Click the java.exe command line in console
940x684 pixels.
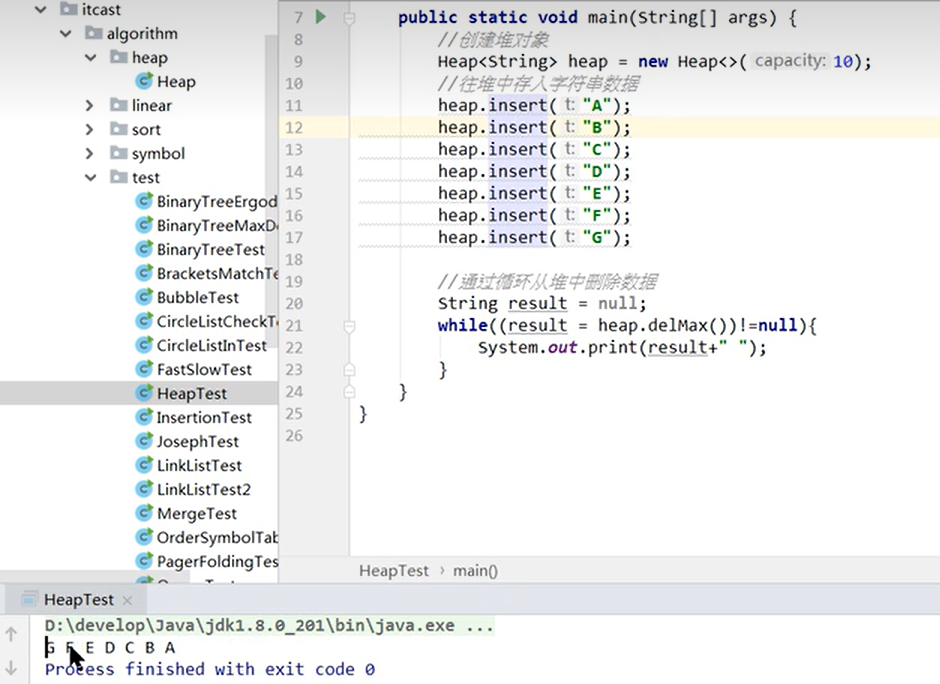click(x=269, y=626)
